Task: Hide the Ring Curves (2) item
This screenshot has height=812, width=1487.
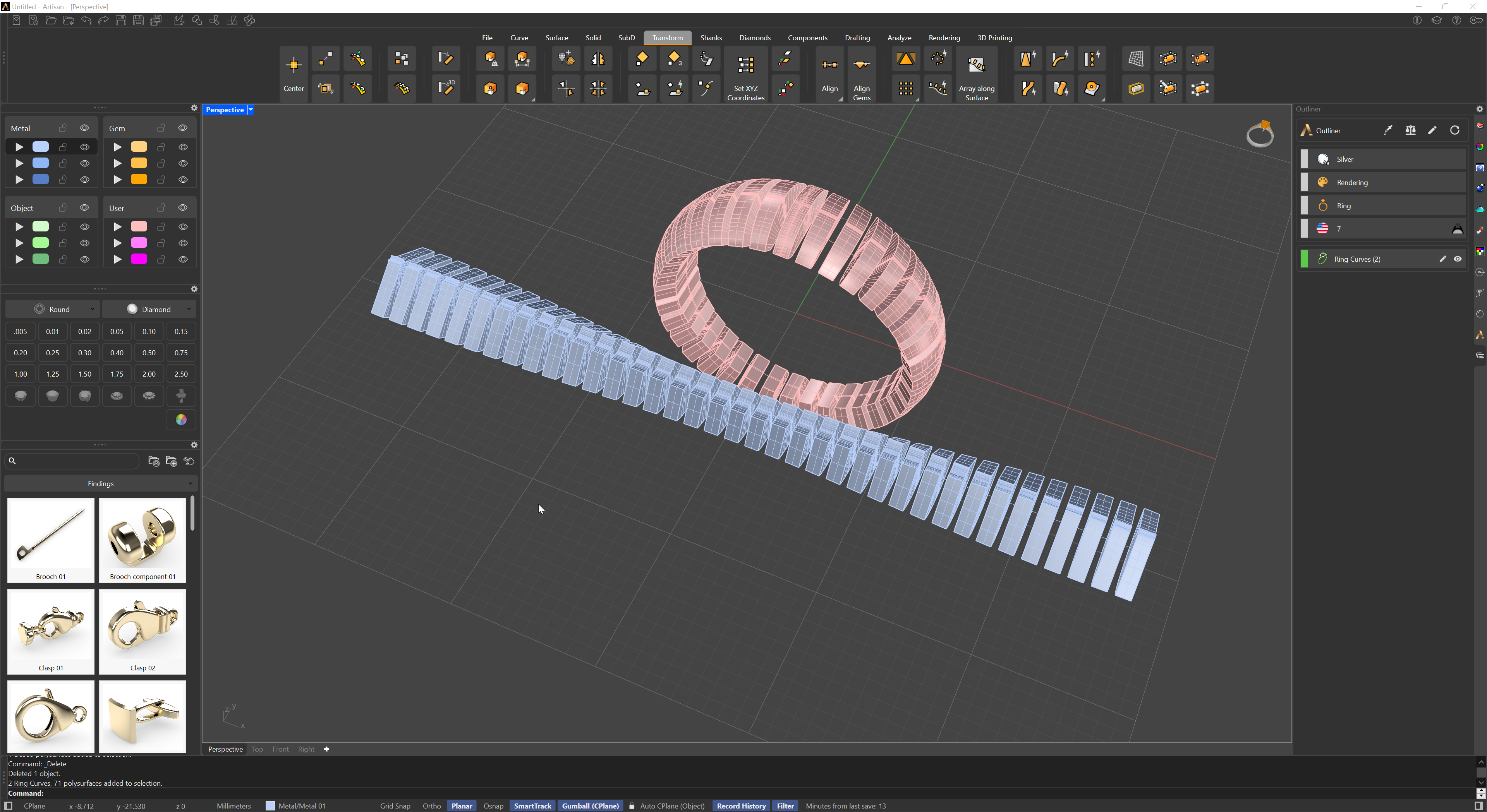Action: [x=1458, y=259]
